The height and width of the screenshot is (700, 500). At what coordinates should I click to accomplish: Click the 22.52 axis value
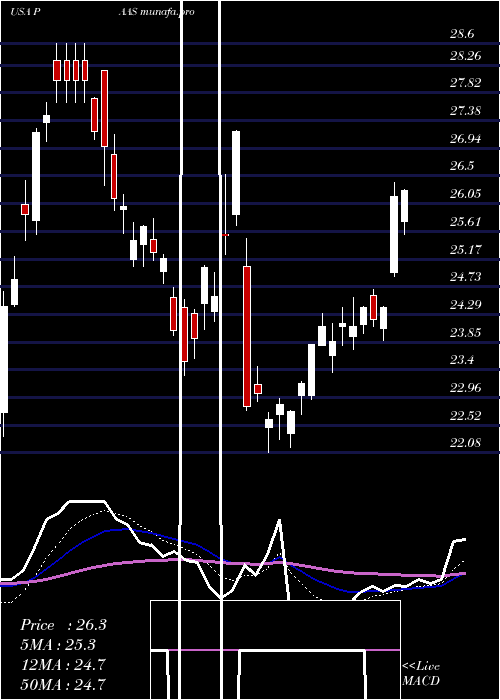pos(465,416)
